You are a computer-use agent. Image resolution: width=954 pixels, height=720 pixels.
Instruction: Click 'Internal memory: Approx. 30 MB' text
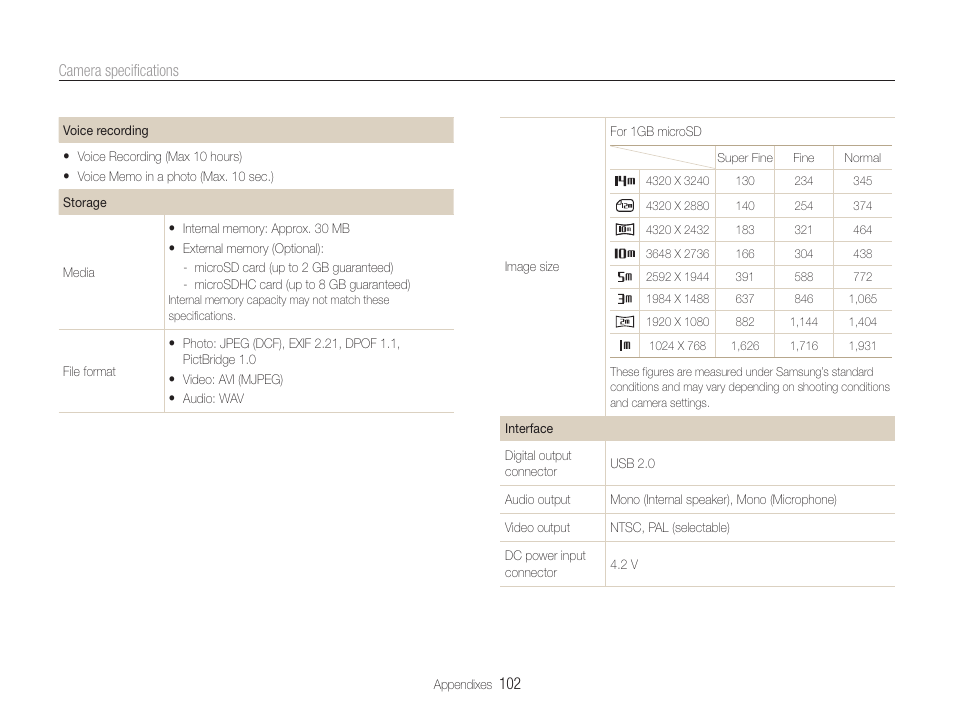(x=266, y=229)
